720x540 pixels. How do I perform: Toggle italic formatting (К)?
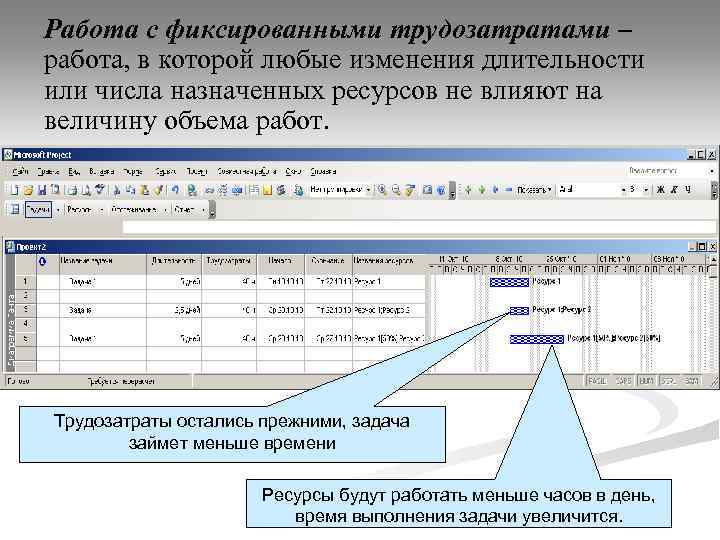[x=674, y=189]
